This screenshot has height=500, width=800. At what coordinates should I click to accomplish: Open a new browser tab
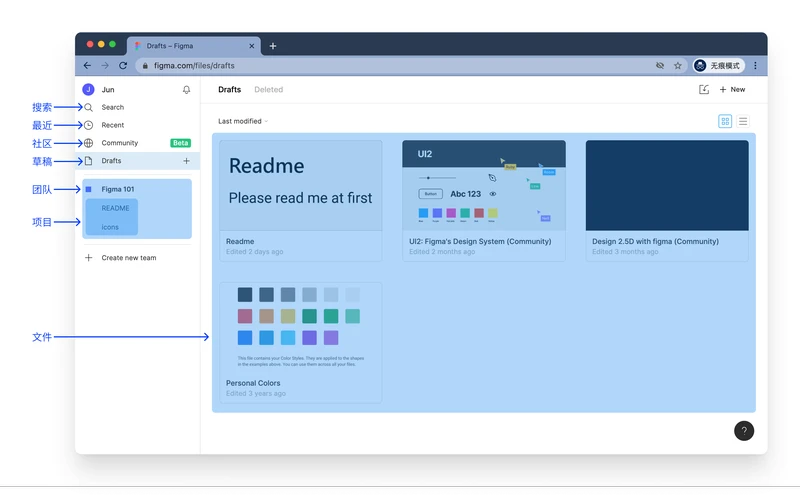pos(273,46)
